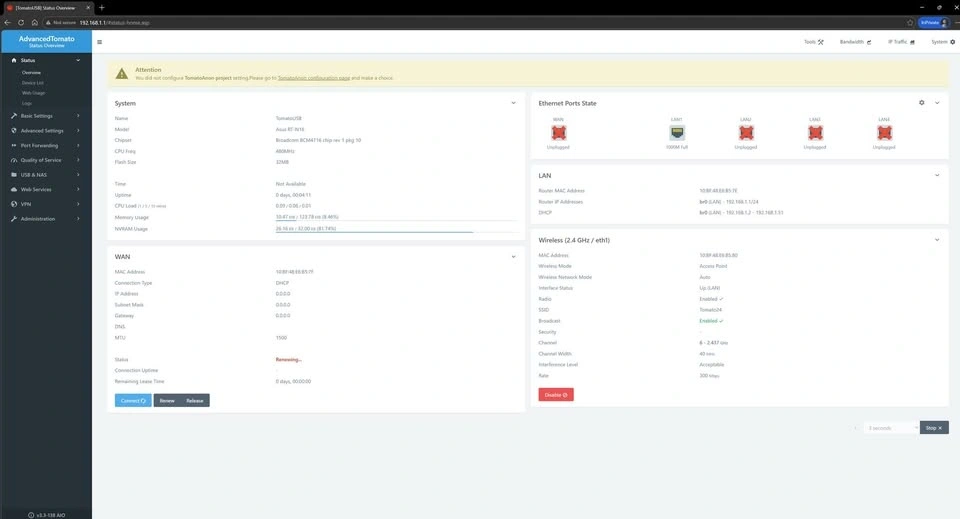Click the LAN4 unplugged port icon
960x519 pixels.
tap(884, 133)
